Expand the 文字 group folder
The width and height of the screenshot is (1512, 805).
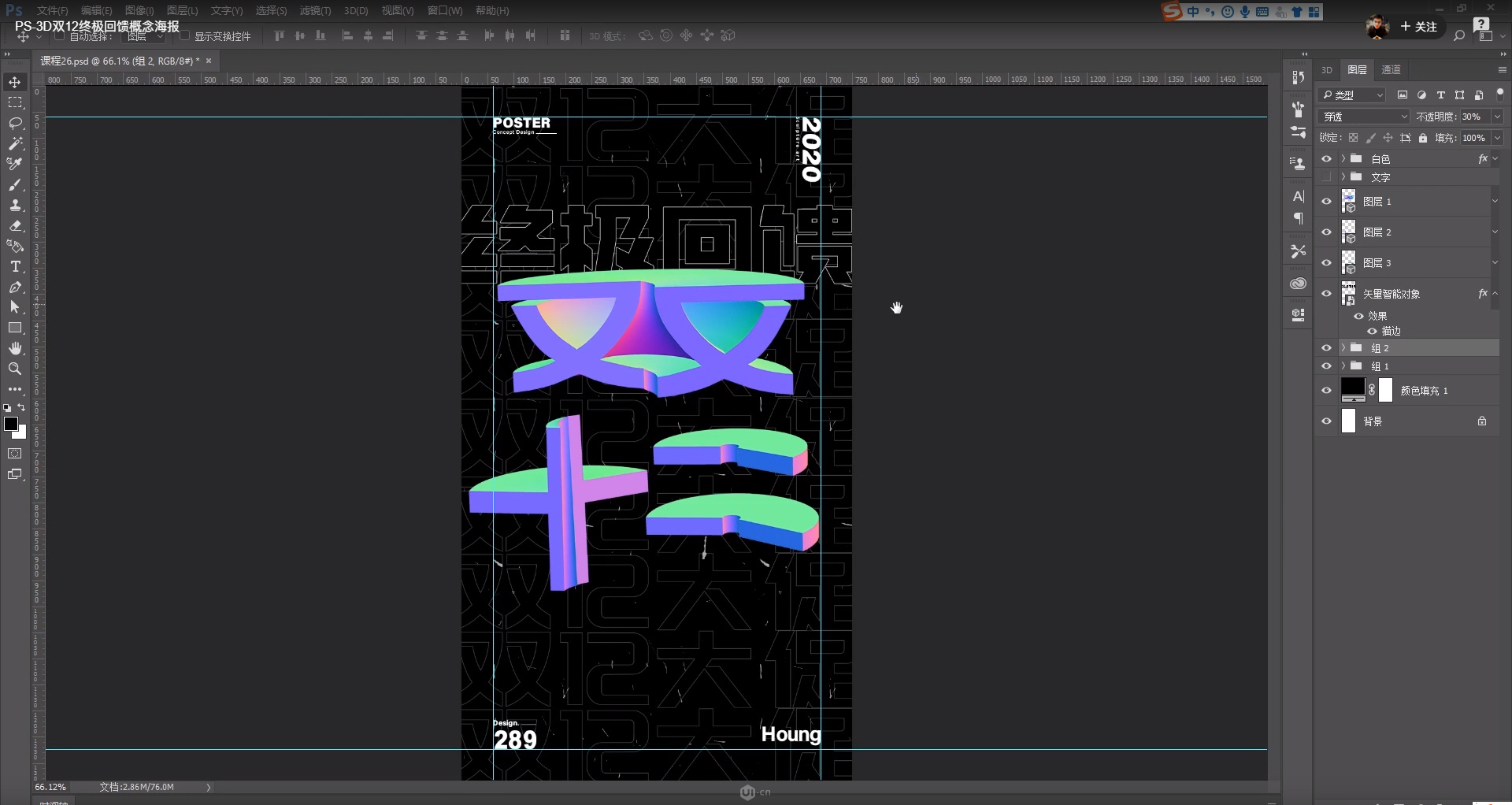(1343, 177)
